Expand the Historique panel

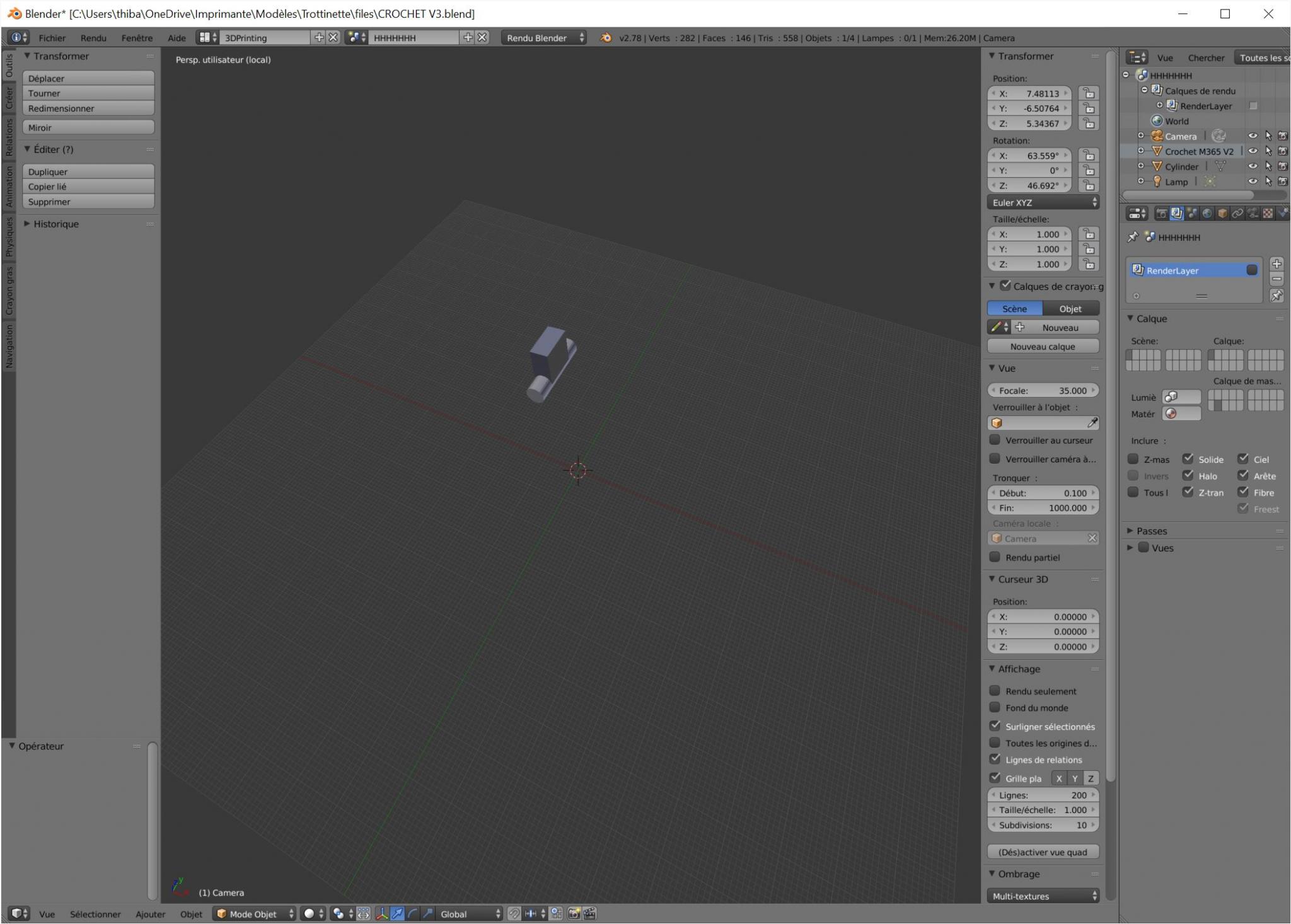click(x=55, y=224)
